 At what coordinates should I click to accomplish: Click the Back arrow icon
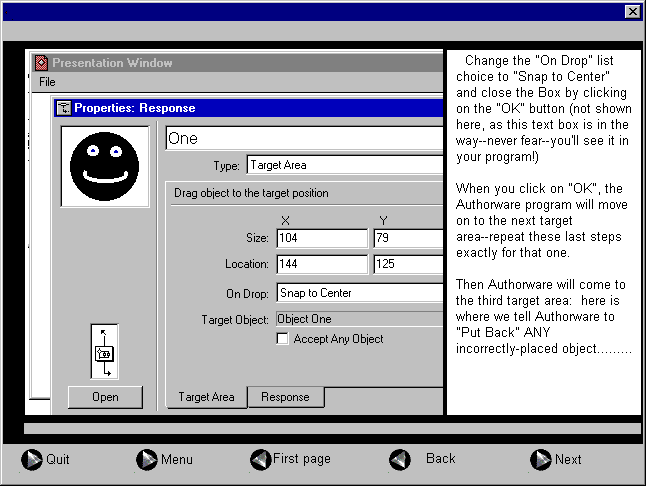[x=400, y=459]
